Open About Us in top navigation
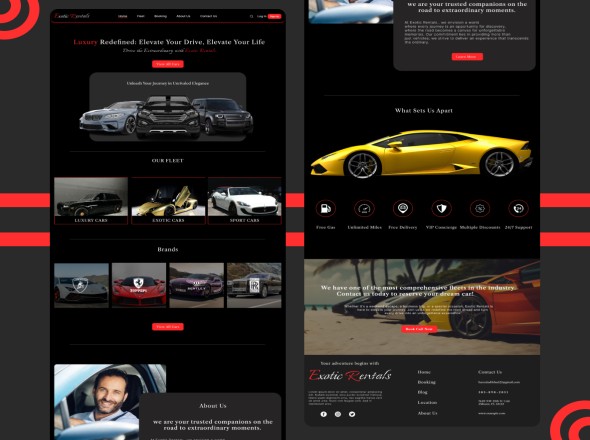Screen dimensions: 590x440 coord(183,16)
